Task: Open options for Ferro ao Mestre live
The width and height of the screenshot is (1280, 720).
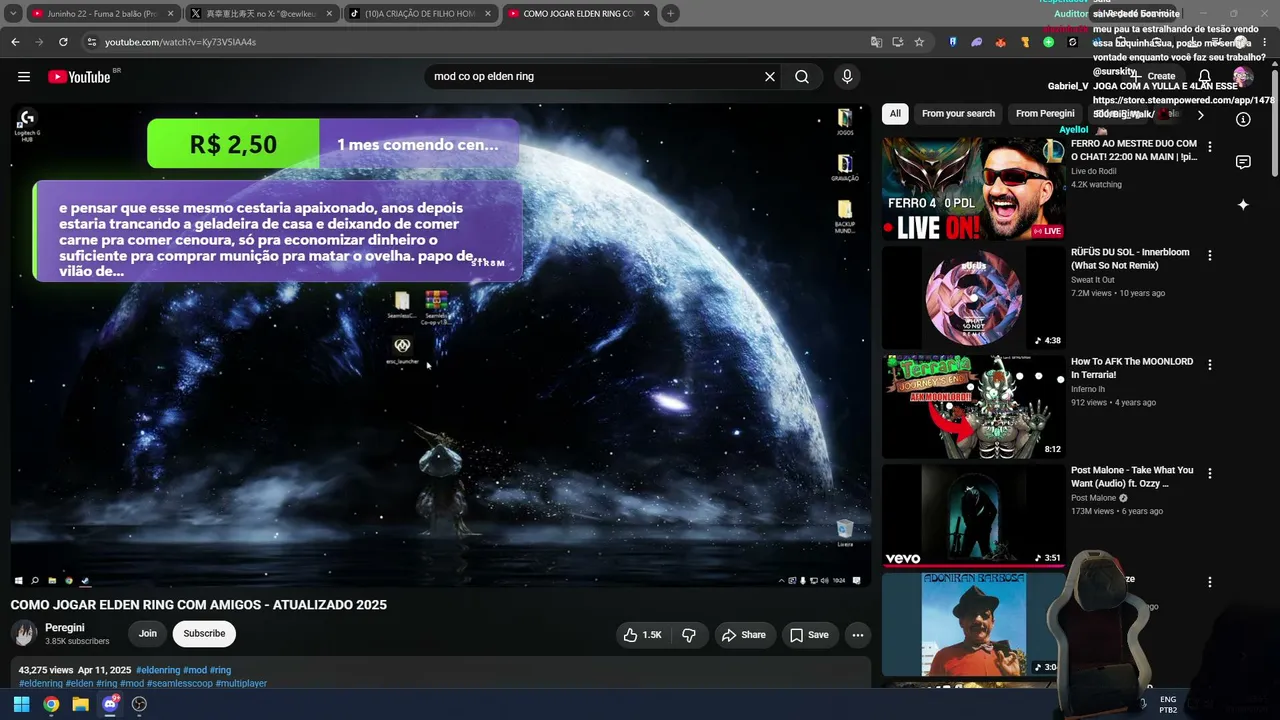Action: click(x=1209, y=147)
